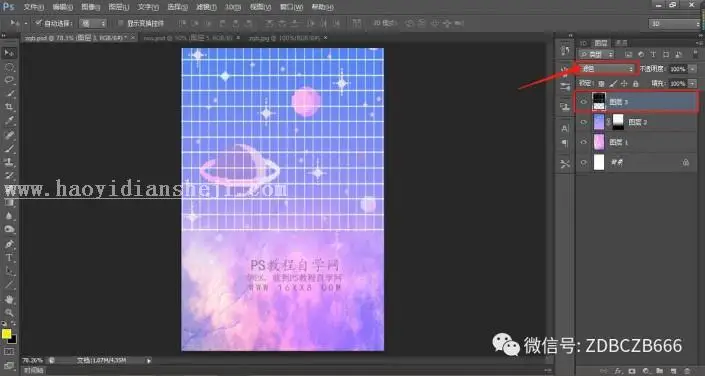
Task: Lock layer position icon
Action: click(x=625, y=84)
